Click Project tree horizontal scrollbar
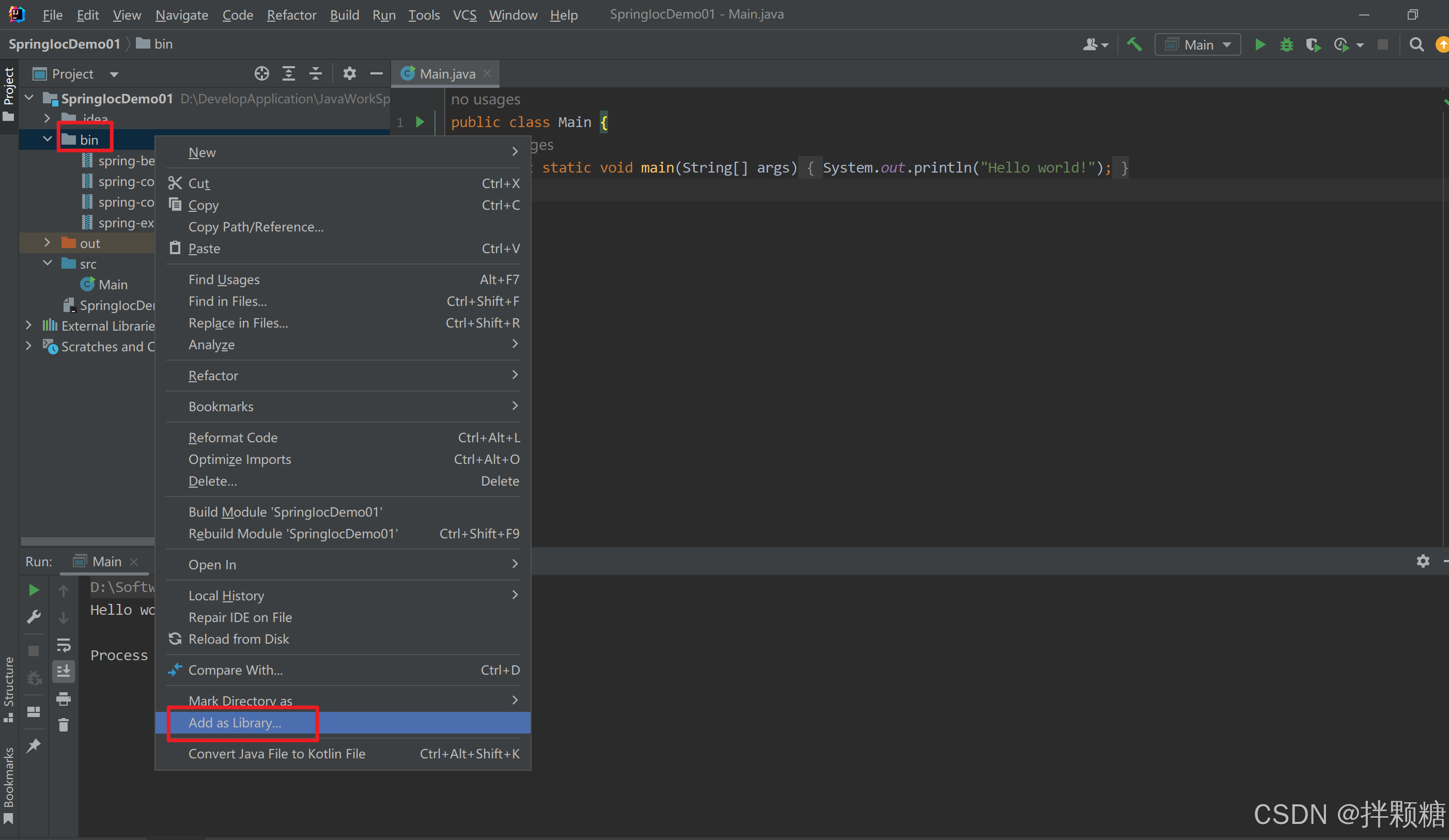Screen dimensions: 1449x840 pos(86,541)
